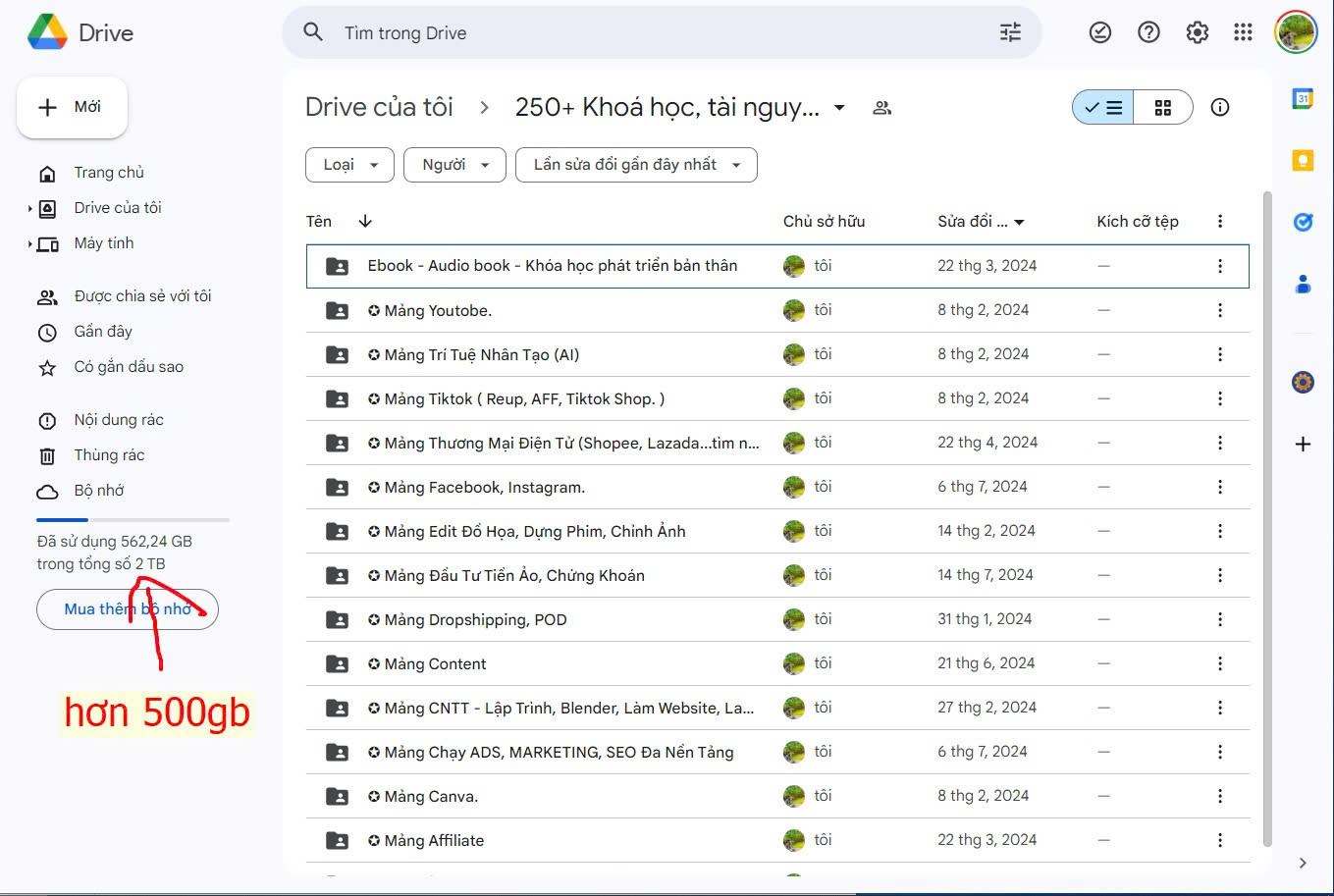Open the Google Drive logo home link
This screenshot has width=1334, height=896.
click(80, 32)
